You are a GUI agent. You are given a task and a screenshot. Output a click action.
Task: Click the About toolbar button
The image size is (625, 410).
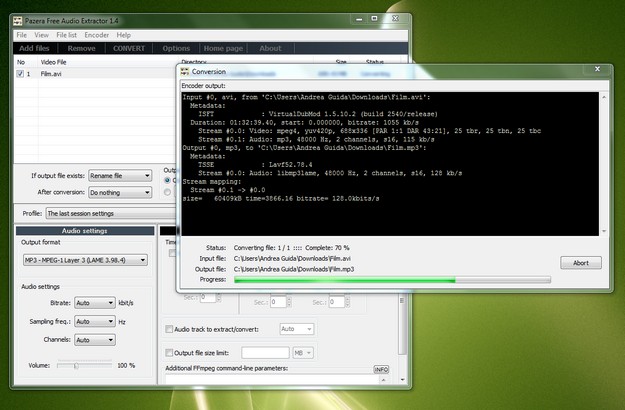click(x=270, y=48)
